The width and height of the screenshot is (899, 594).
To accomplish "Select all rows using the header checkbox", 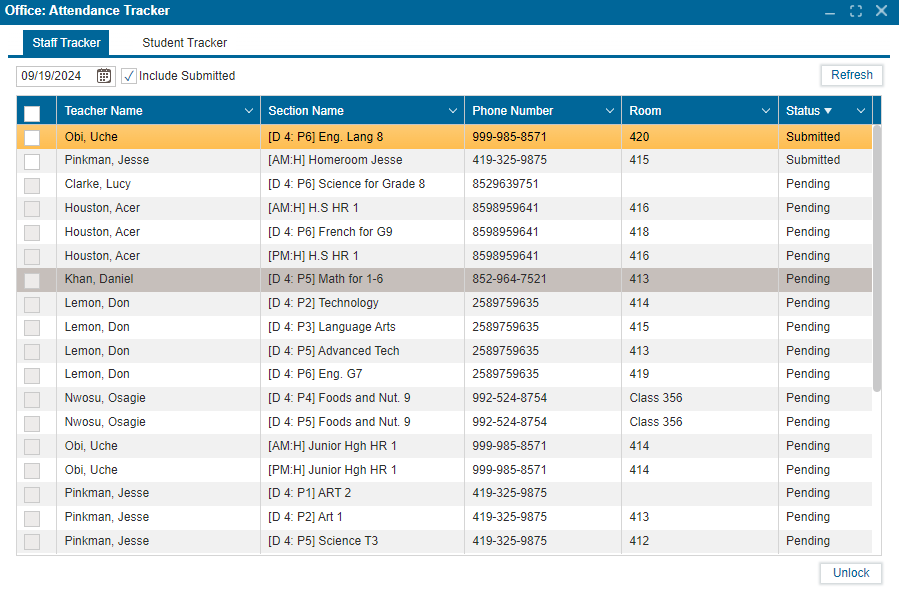I will click(36, 110).
